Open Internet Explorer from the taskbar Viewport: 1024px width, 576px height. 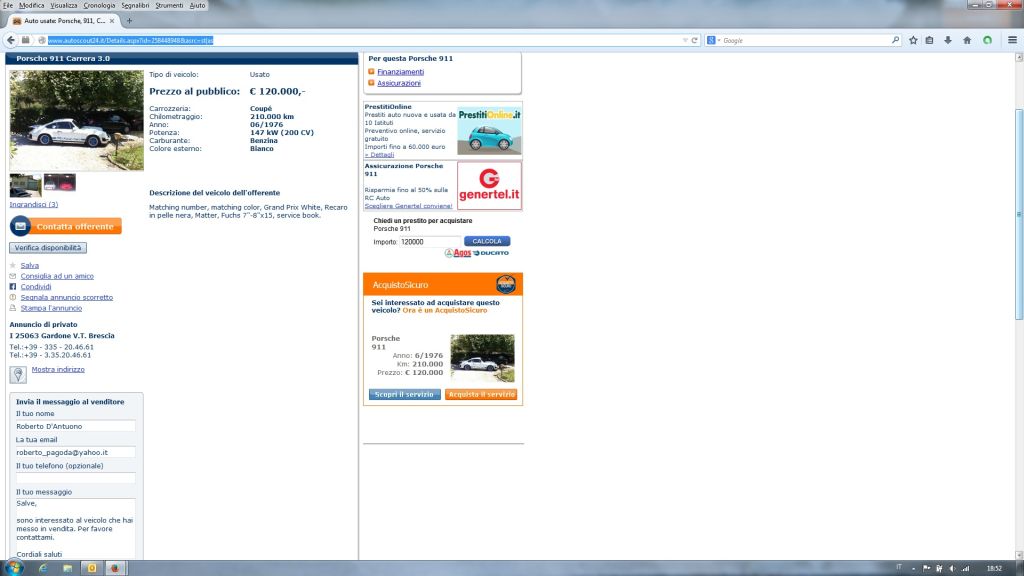43,568
